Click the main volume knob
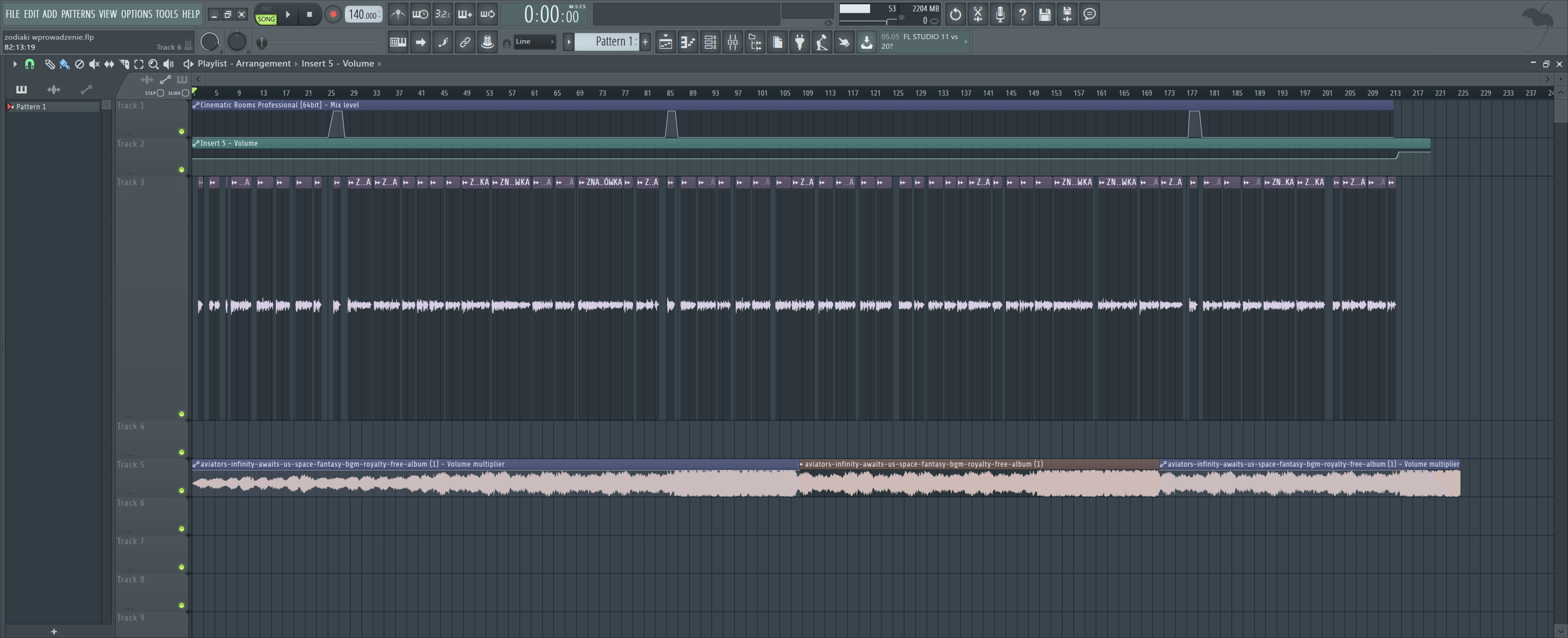 click(209, 41)
